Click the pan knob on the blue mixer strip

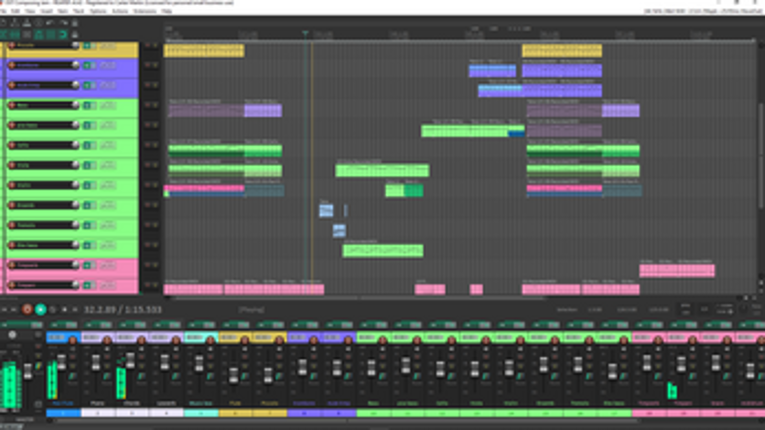(73, 340)
